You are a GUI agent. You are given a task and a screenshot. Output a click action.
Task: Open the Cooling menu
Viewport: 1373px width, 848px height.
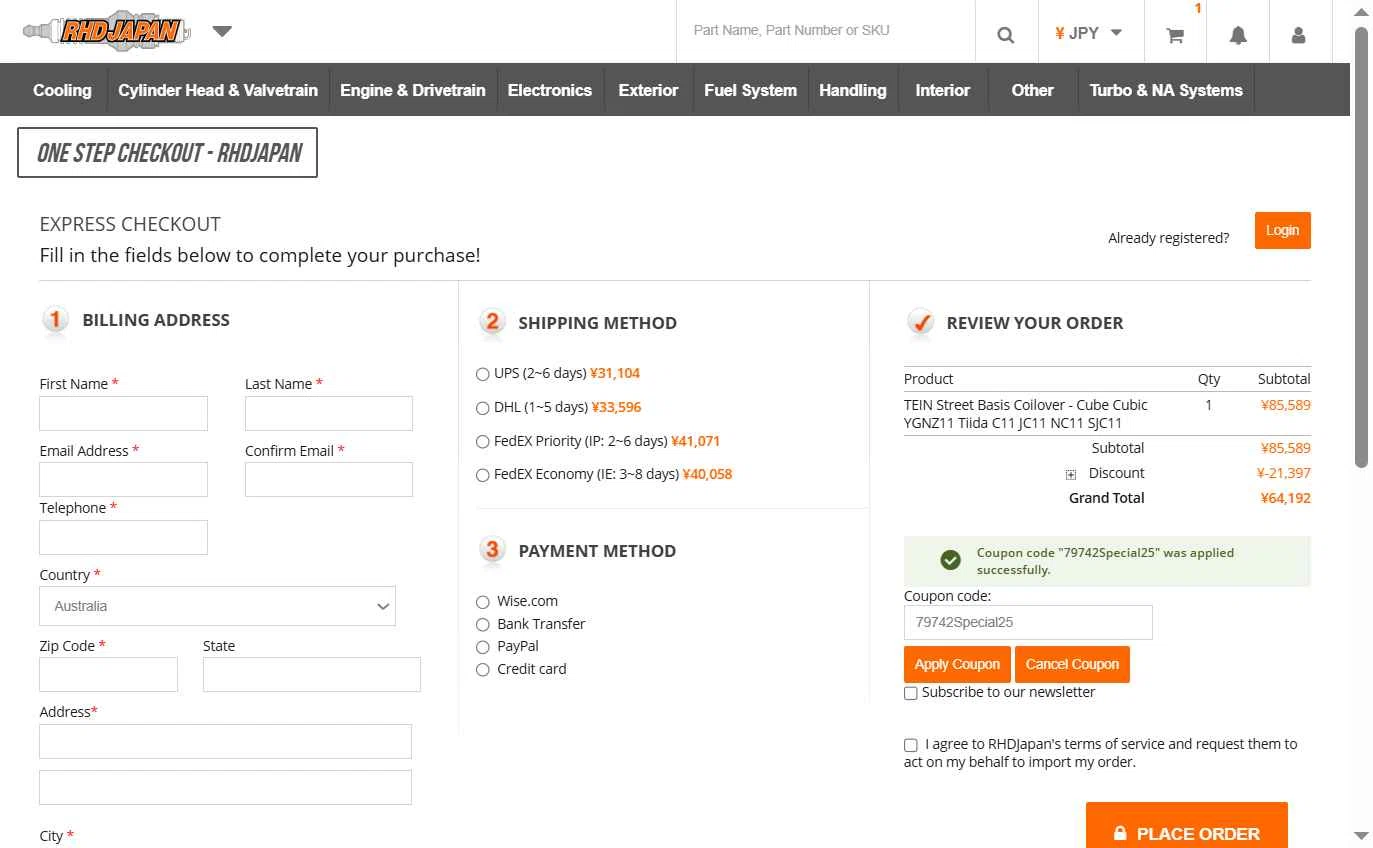62,90
